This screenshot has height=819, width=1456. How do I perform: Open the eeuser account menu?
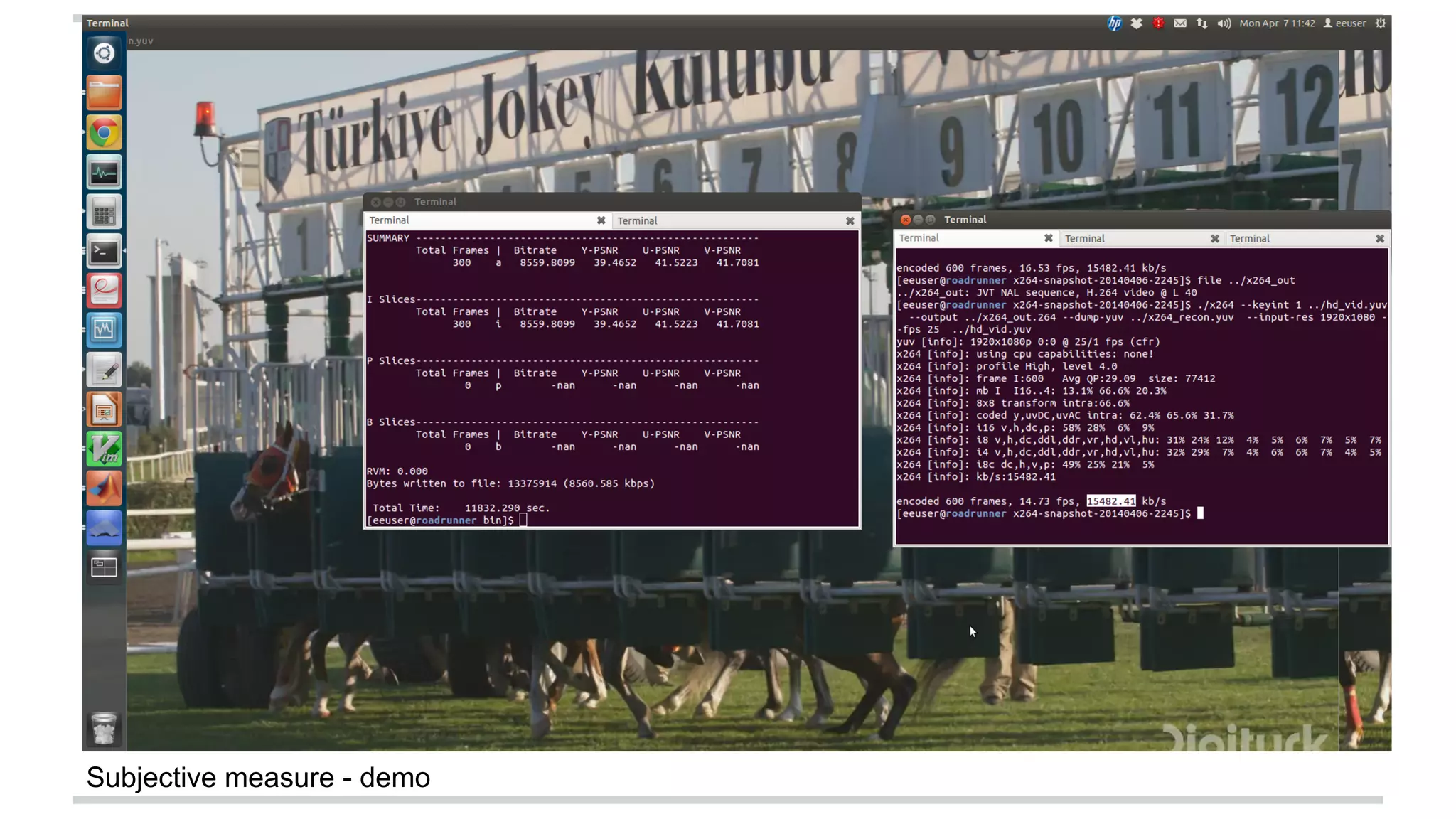(x=1344, y=23)
